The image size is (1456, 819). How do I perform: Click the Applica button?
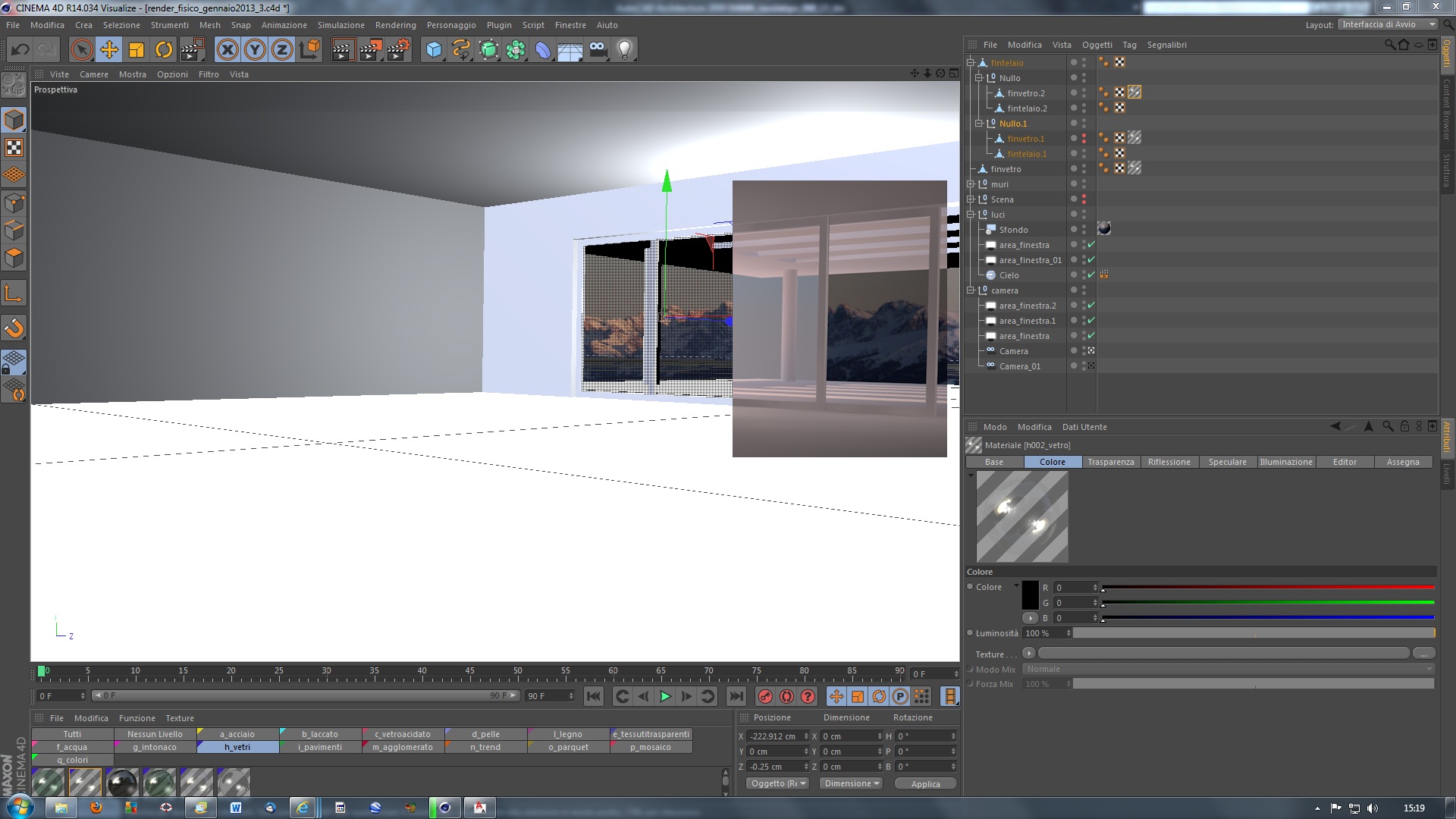(x=925, y=784)
